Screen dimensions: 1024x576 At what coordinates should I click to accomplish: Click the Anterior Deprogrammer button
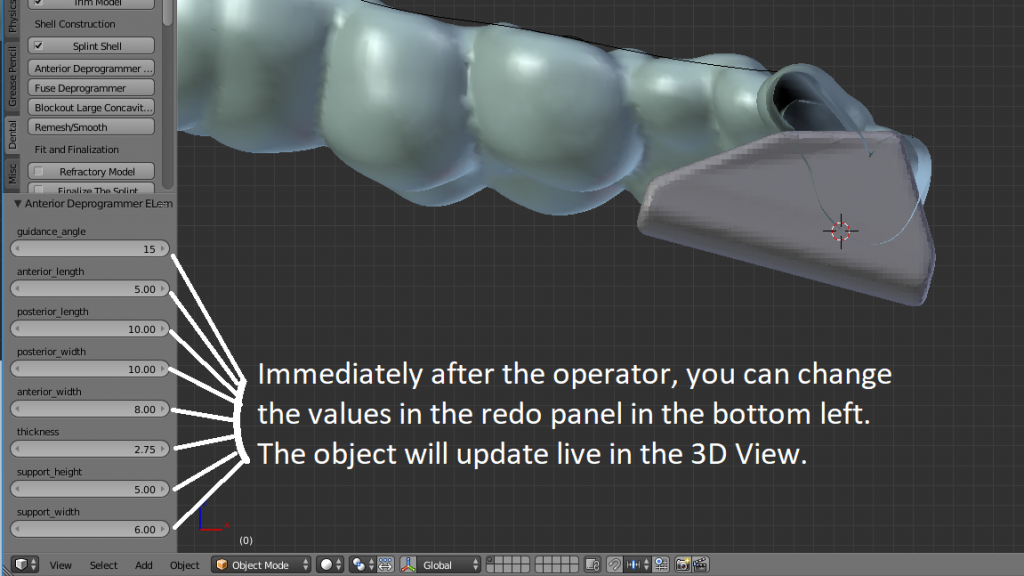click(x=91, y=68)
